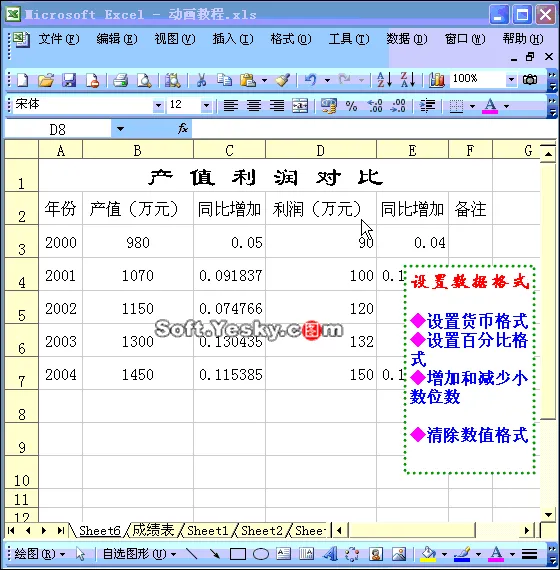
Task: Increase decimal places
Action: [x=375, y=106]
